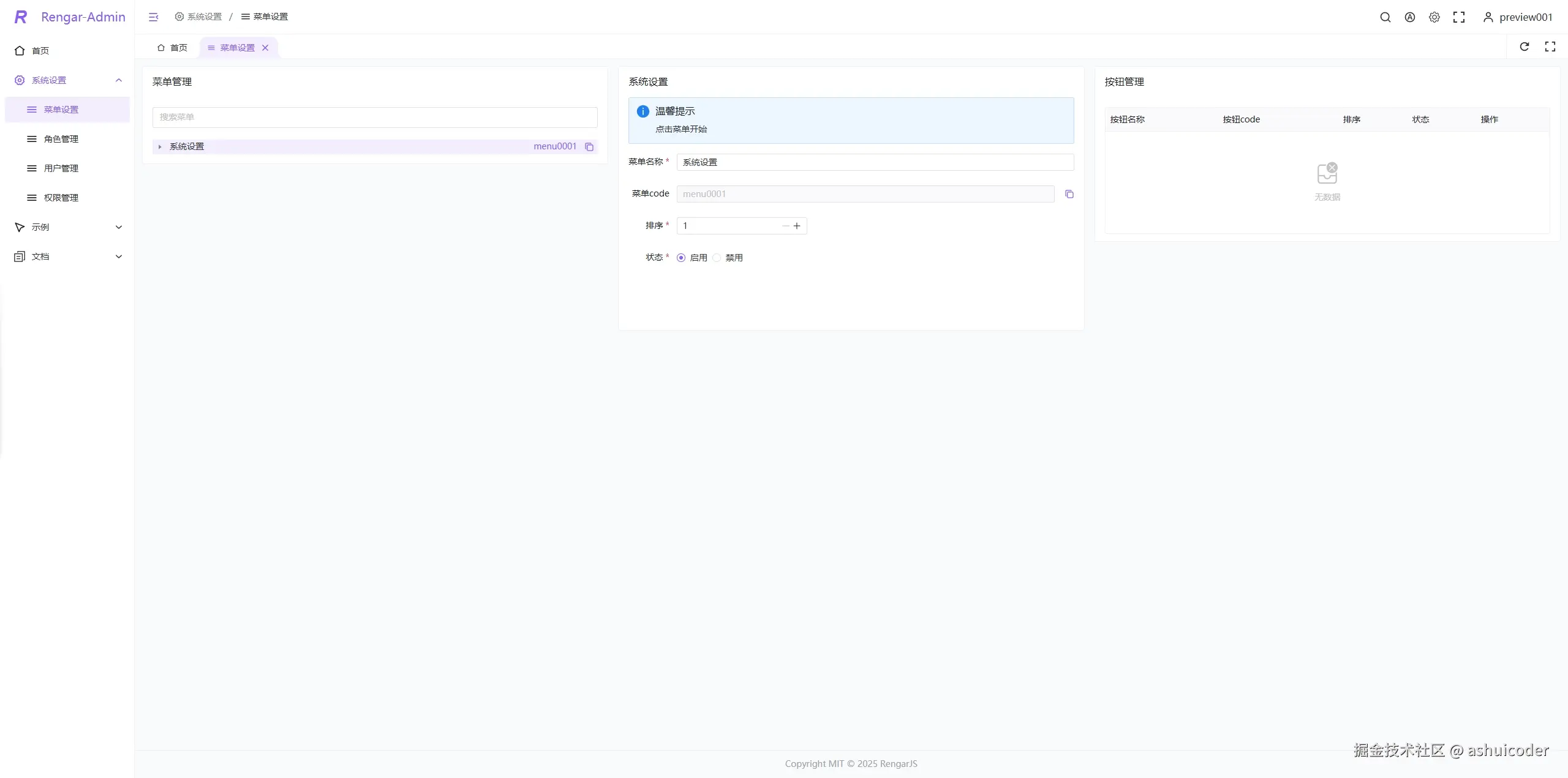Open the preview001 user menu

coord(1518,17)
